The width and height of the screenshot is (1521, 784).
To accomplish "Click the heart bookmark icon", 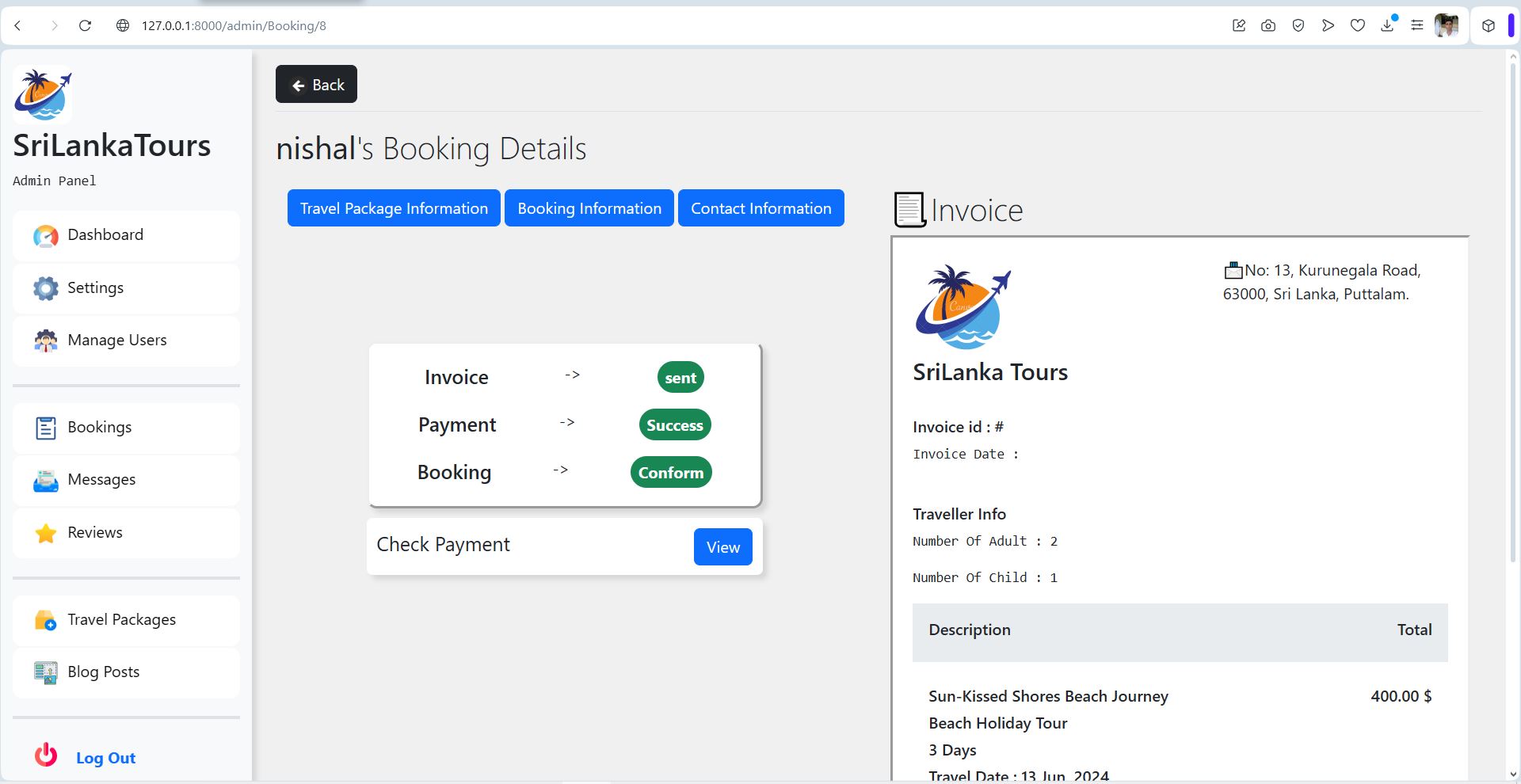I will [1358, 25].
